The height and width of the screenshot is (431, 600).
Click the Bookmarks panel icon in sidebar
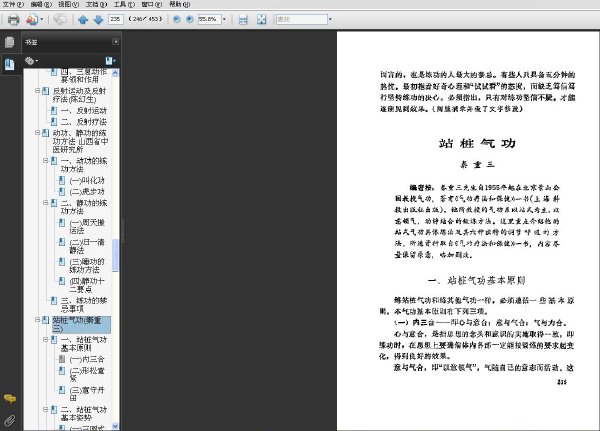click(10, 64)
